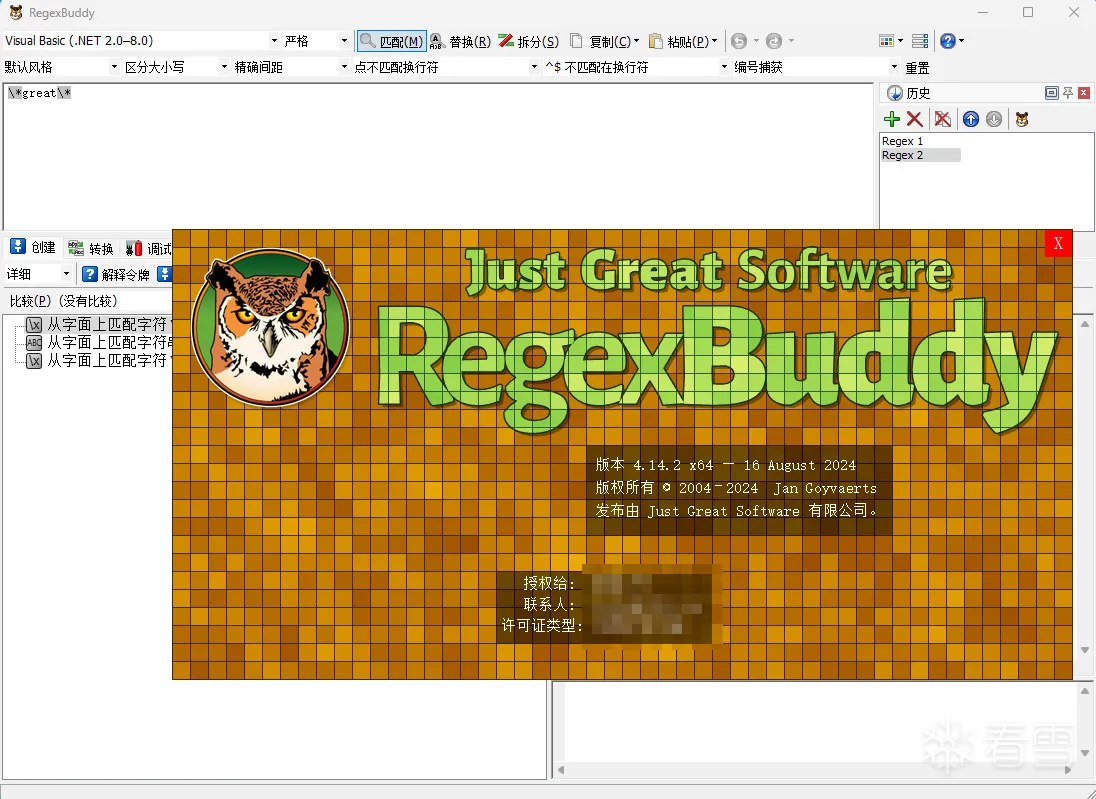Click the float button of 历史 panel
Screen dimensions: 1096x799
pyautogui.click(x=1051, y=93)
